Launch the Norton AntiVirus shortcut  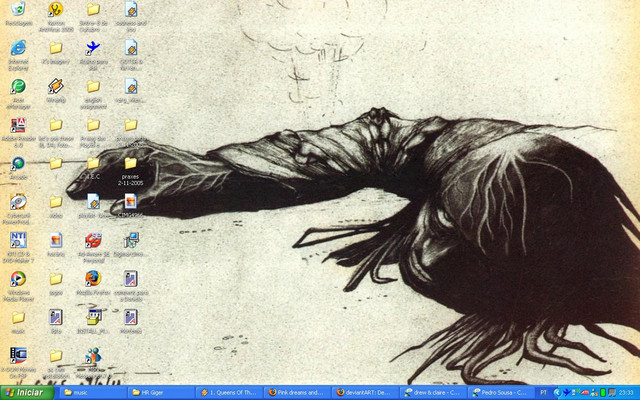[56, 10]
